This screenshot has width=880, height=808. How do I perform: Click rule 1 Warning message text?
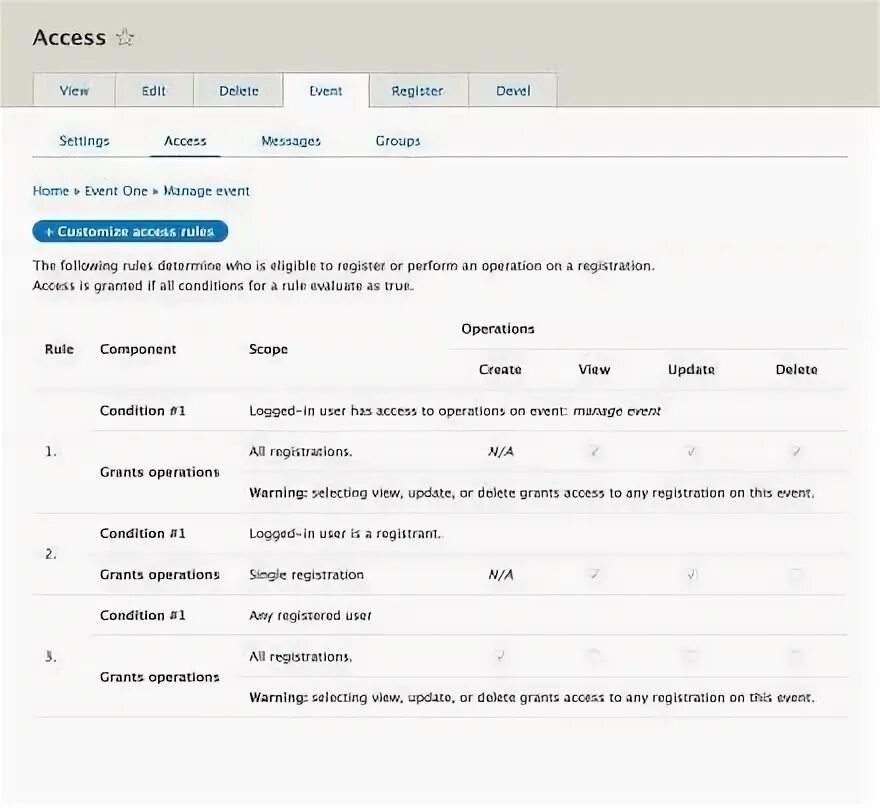(x=531, y=493)
